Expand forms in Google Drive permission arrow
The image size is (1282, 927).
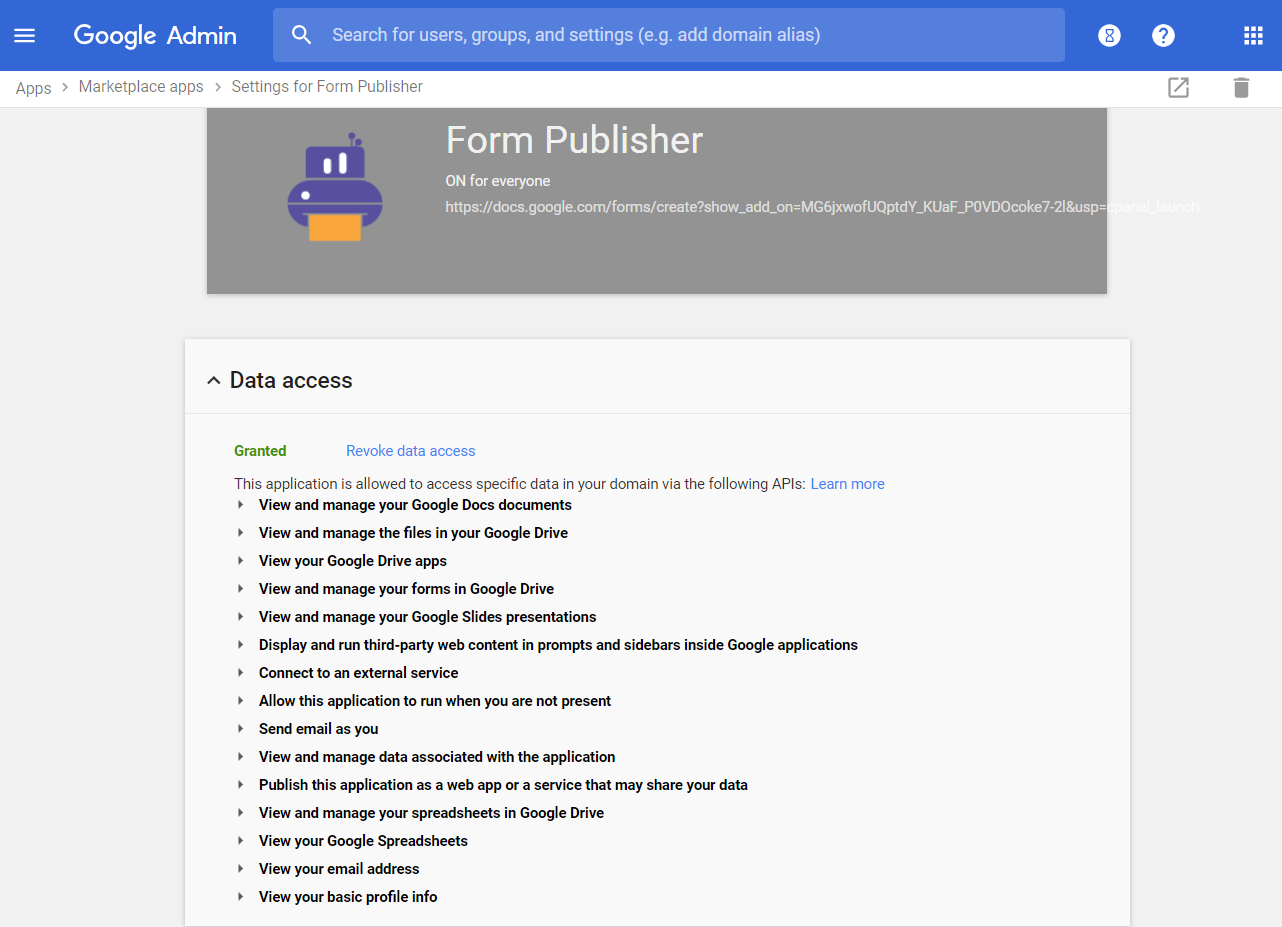coord(241,589)
